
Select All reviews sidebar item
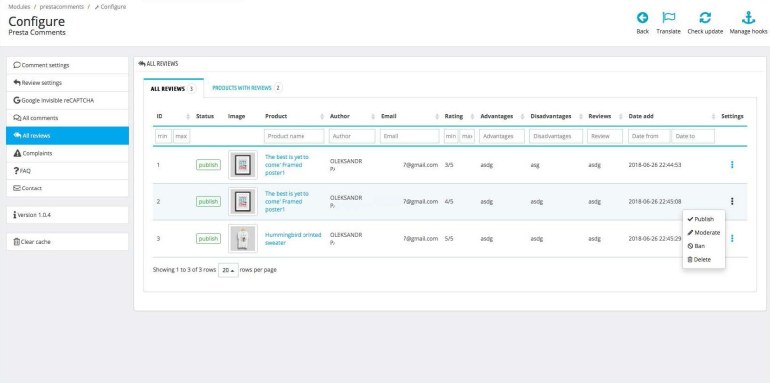coord(67,136)
